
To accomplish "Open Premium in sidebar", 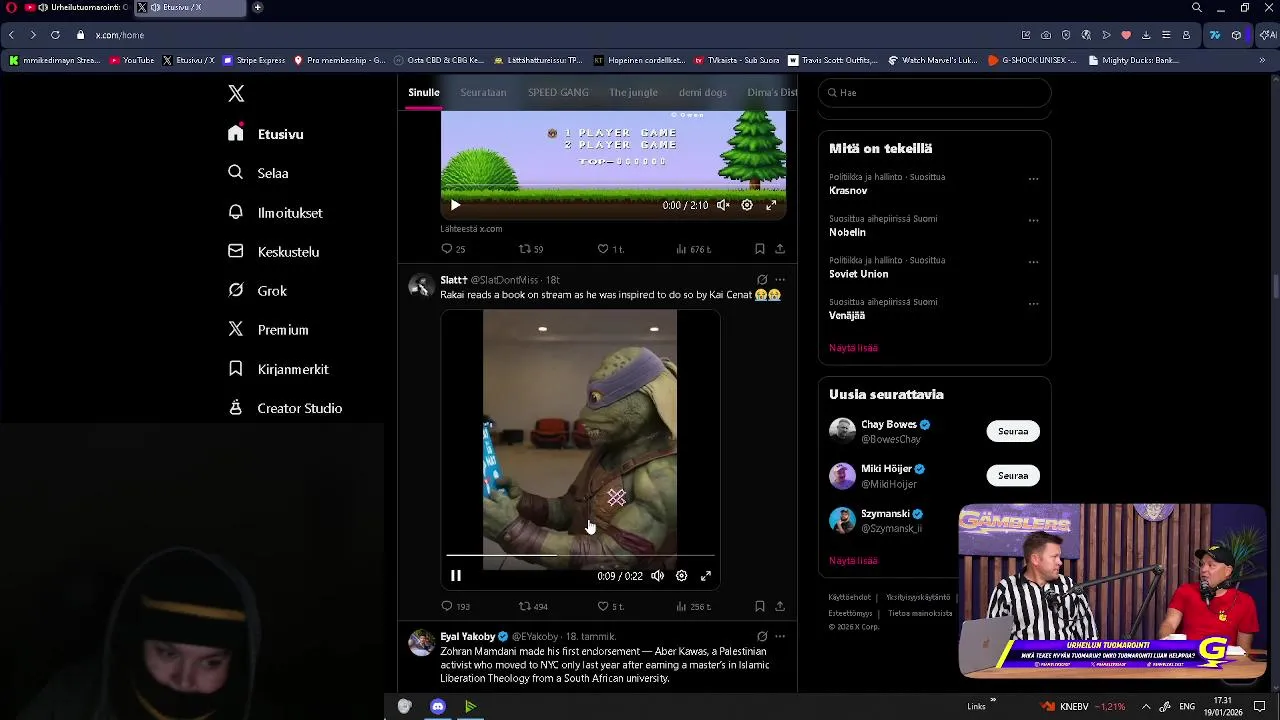I will coord(268,330).
